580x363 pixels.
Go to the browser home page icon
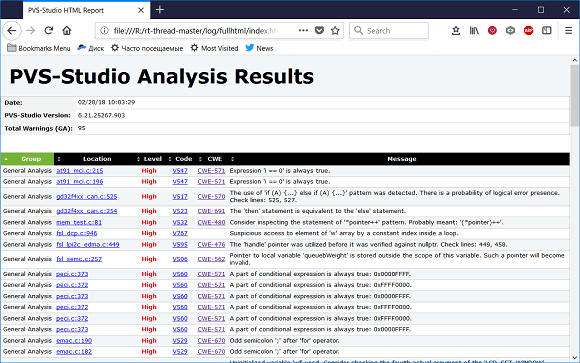[67, 30]
